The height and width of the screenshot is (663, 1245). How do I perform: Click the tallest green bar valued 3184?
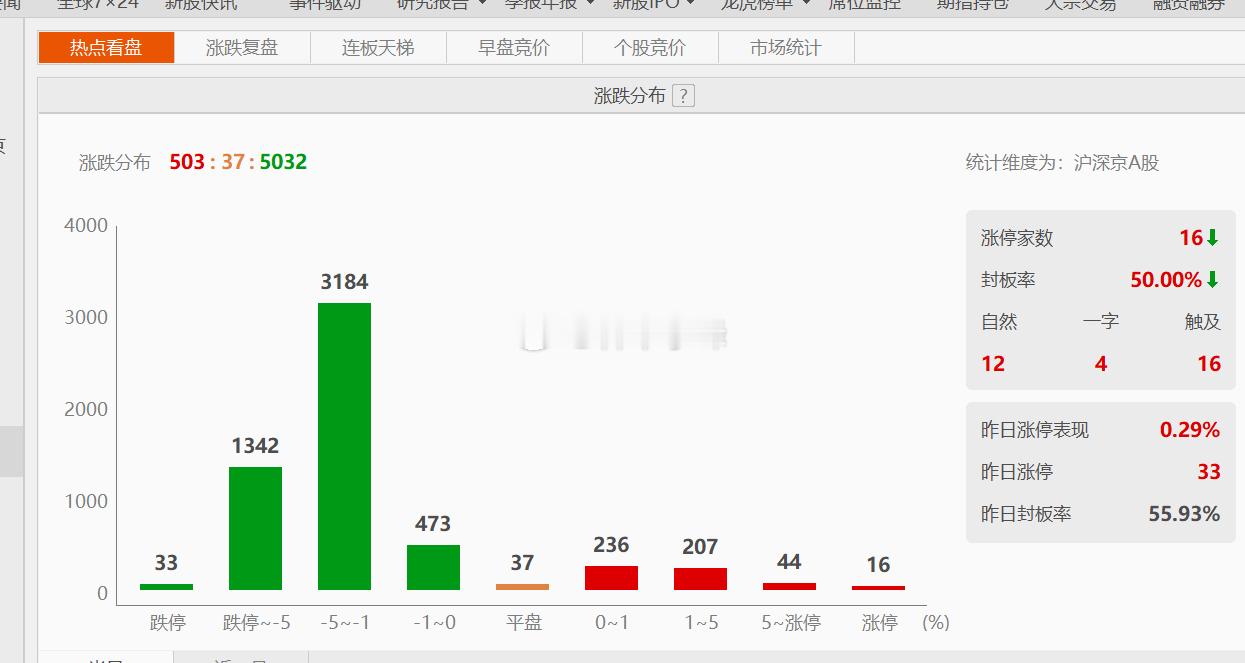pos(344,446)
